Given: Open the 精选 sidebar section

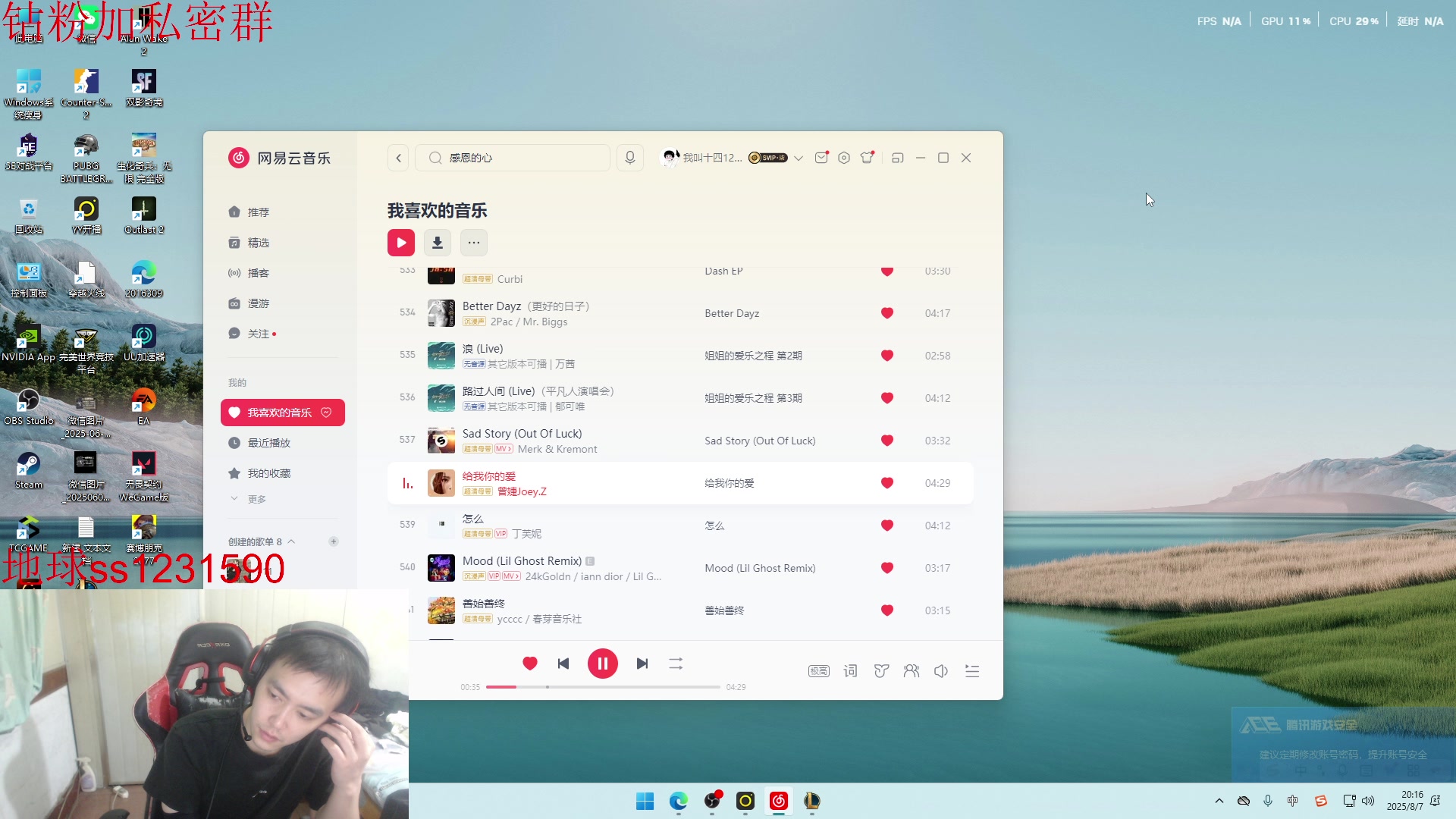Looking at the screenshot, I should [x=282, y=243].
